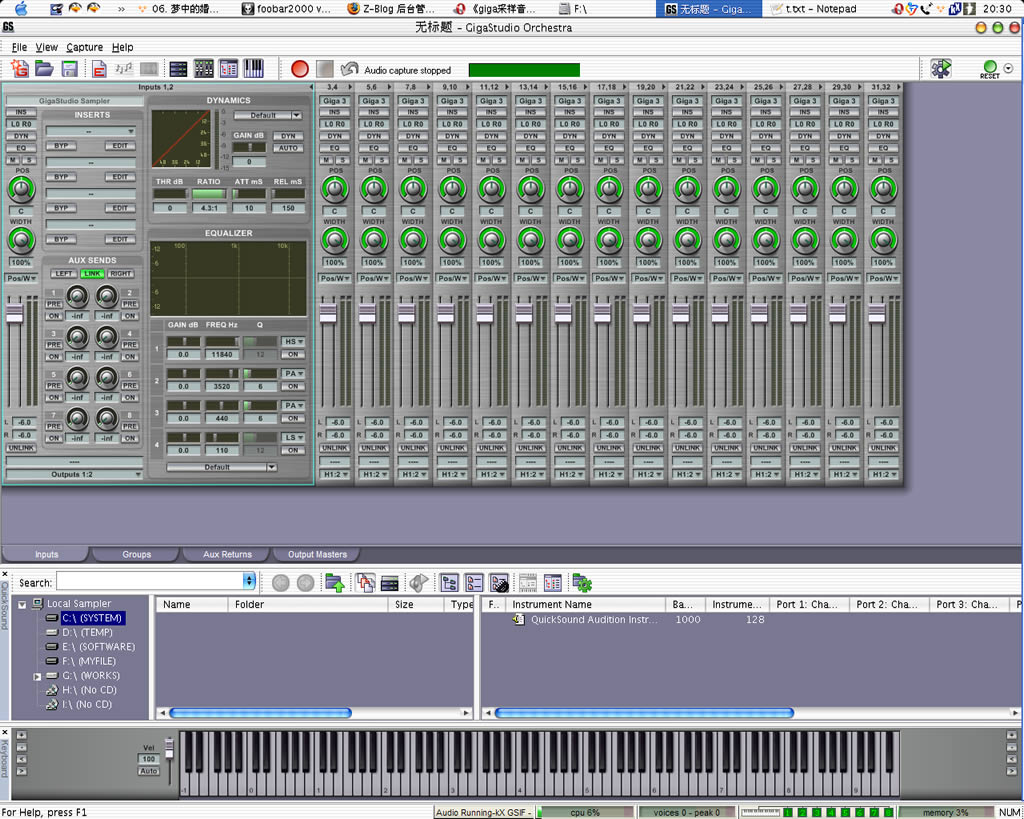Launch the instrument editor (red E icon)
This screenshot has width=1024, height=819.
pos(99,69)
